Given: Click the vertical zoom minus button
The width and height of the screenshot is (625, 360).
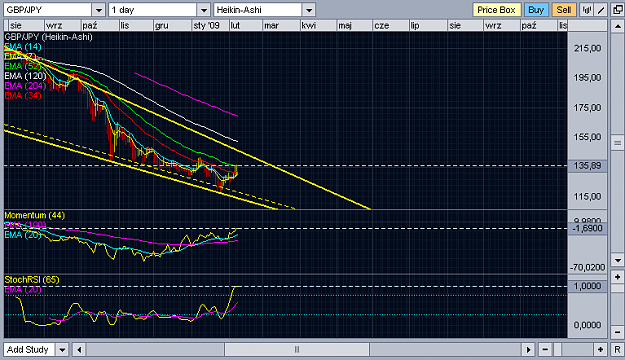Looking at the screenshot, I should coord(617,331).
